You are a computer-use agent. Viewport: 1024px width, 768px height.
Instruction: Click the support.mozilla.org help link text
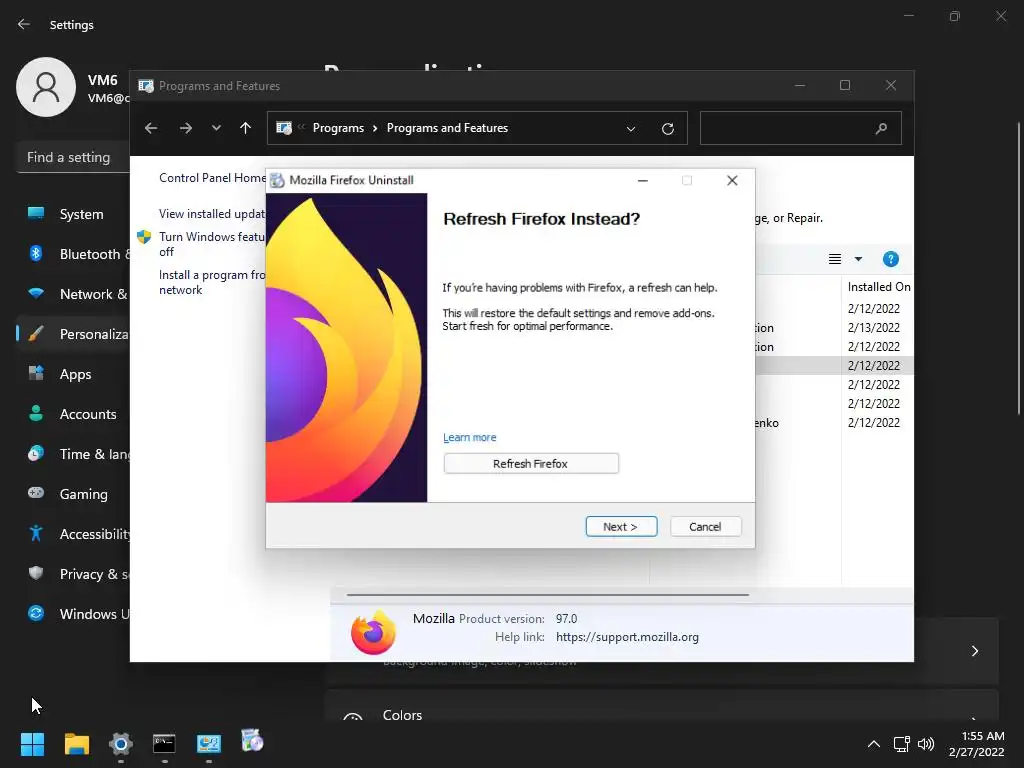(x=628, y=637)
